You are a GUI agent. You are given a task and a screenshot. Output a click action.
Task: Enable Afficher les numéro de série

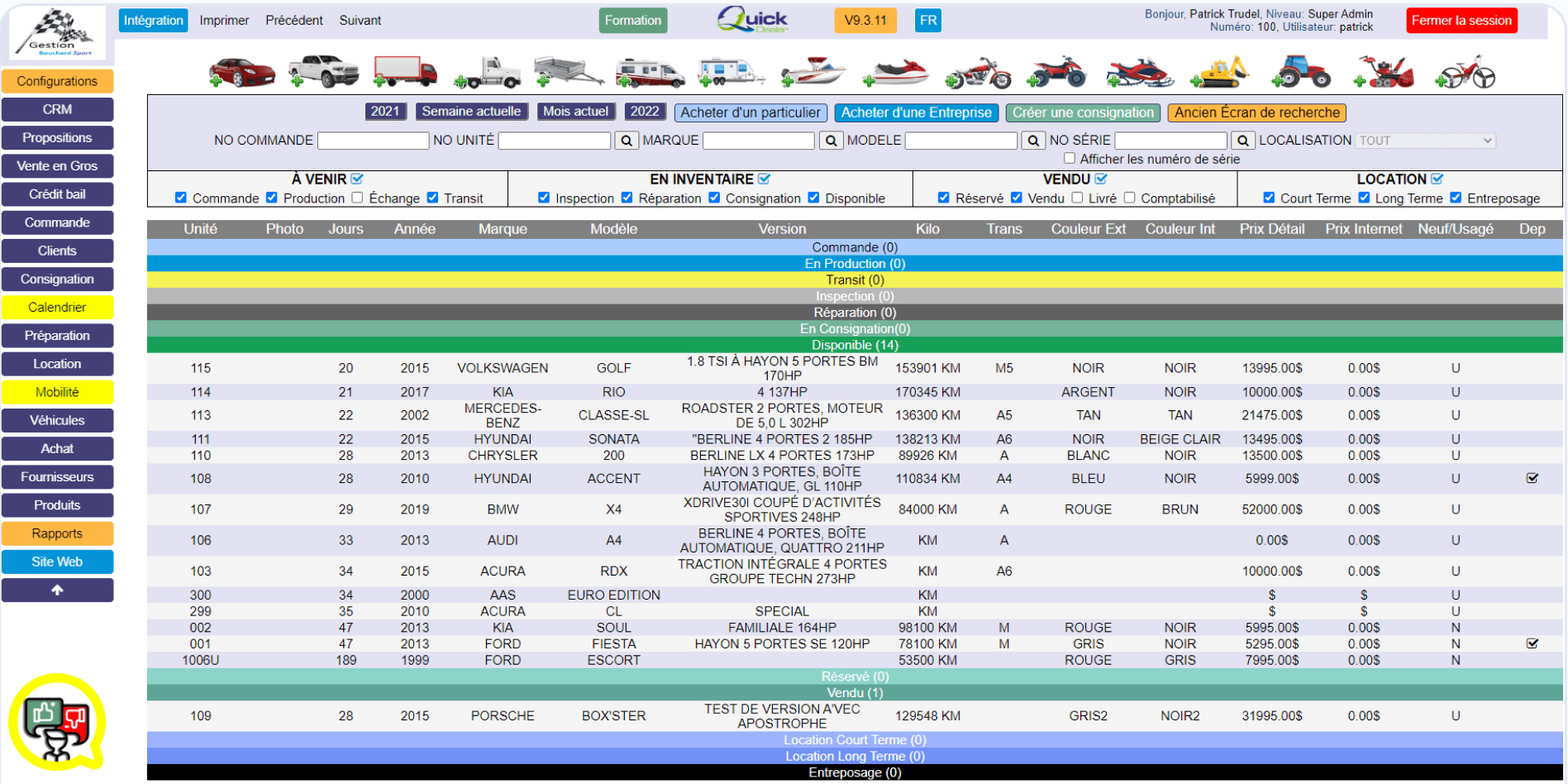click(1070, 158)
